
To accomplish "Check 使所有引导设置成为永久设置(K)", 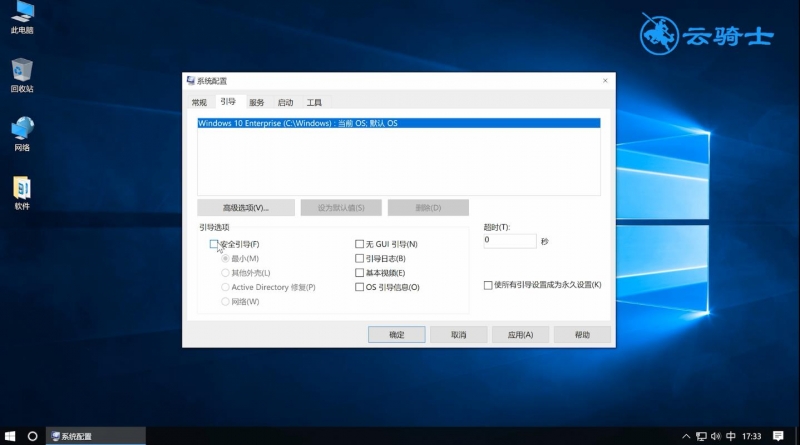I will pos(488,285).
